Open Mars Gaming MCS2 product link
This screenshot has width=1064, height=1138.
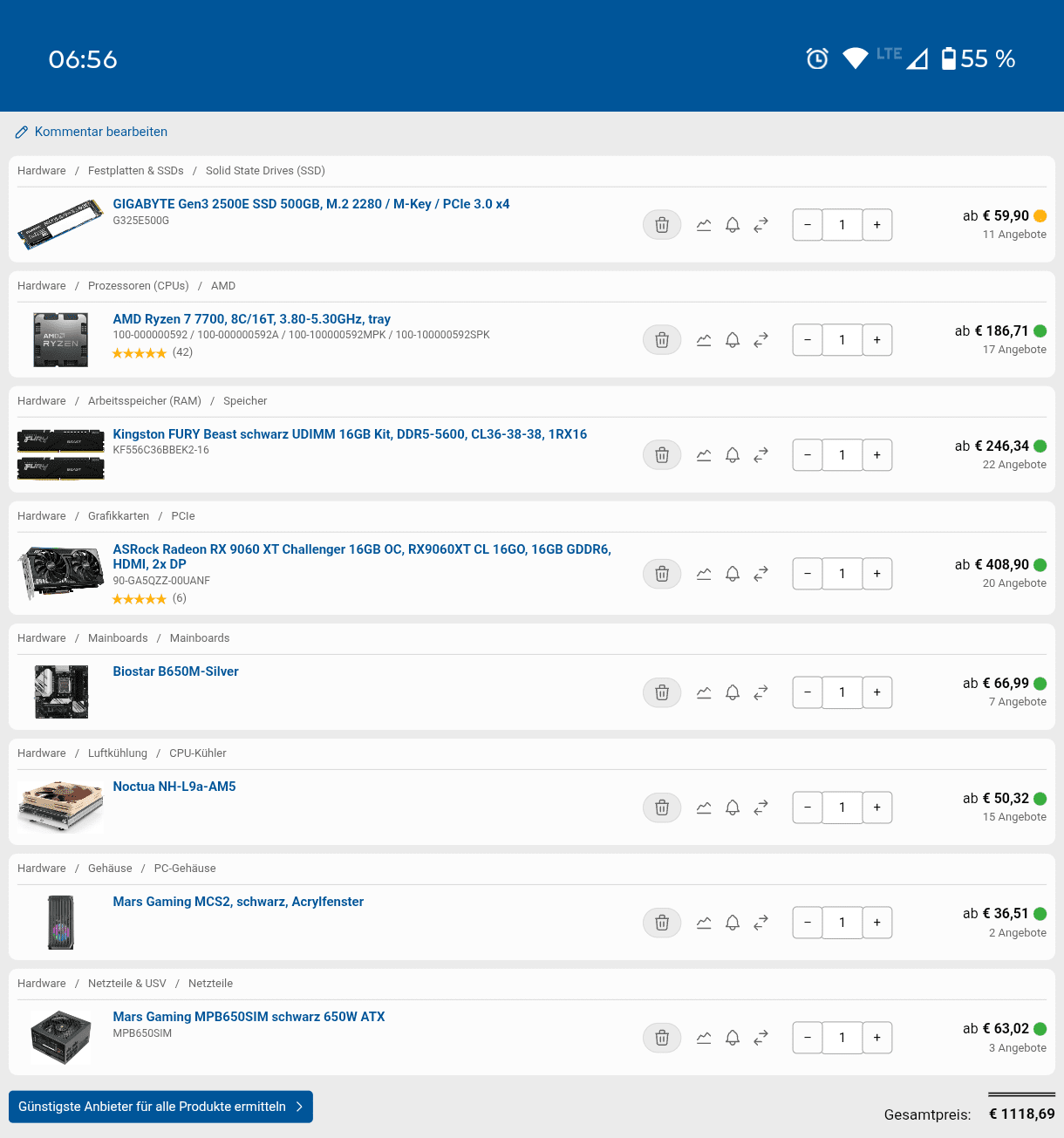pyautogui.click(x=238, y=902)
